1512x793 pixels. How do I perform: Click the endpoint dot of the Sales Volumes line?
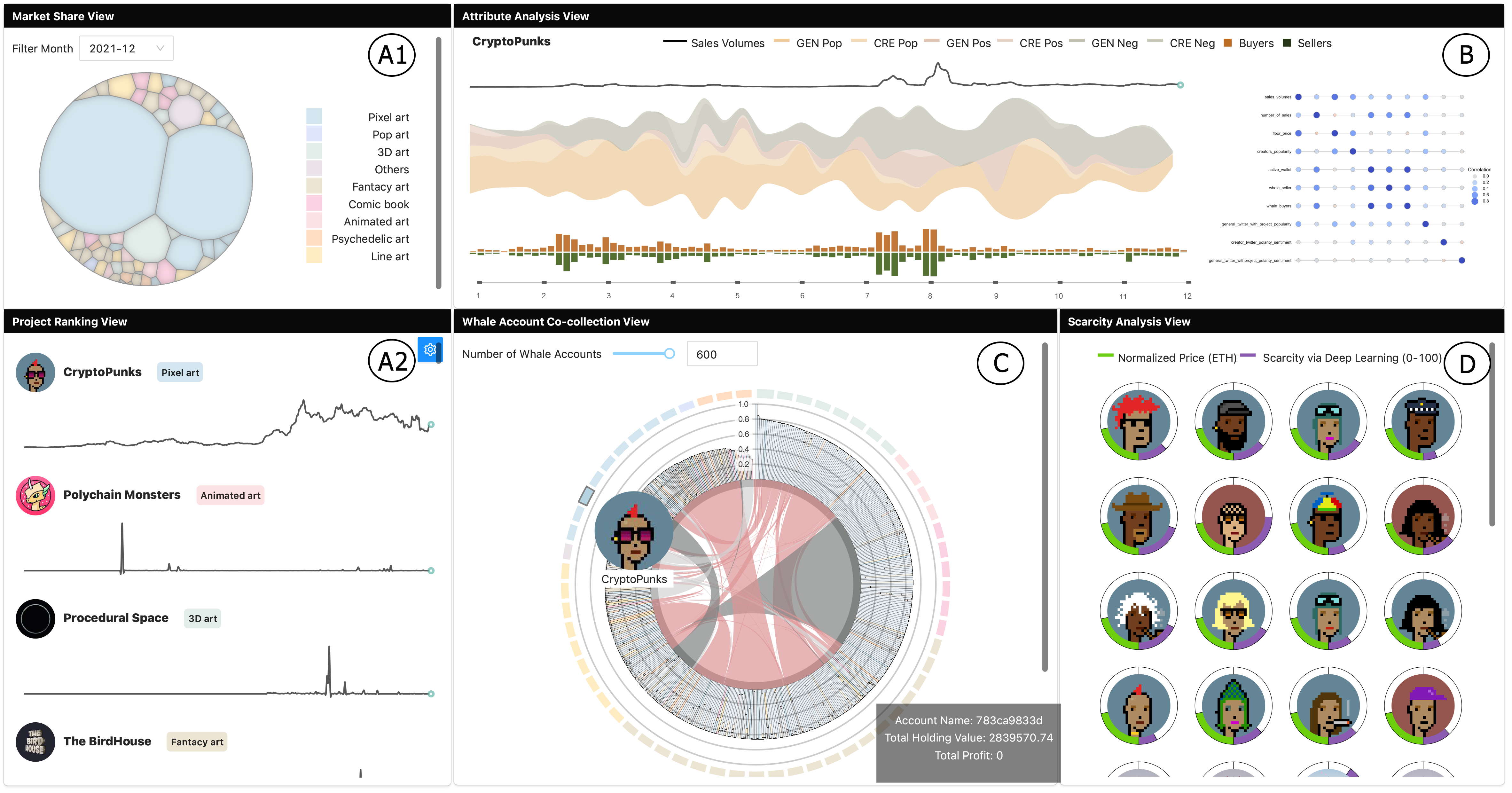click(1180, 85)
